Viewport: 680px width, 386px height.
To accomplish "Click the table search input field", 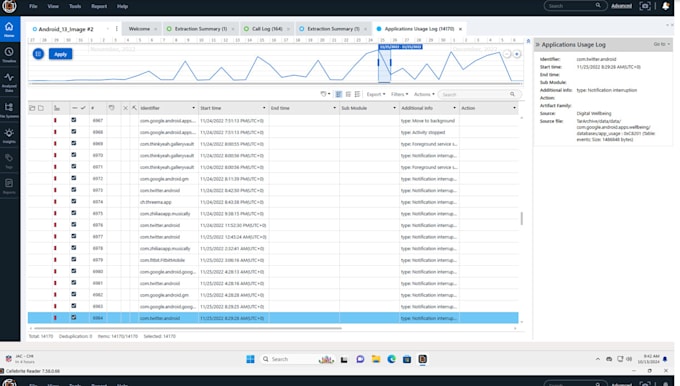I will (x=475, y=94).
